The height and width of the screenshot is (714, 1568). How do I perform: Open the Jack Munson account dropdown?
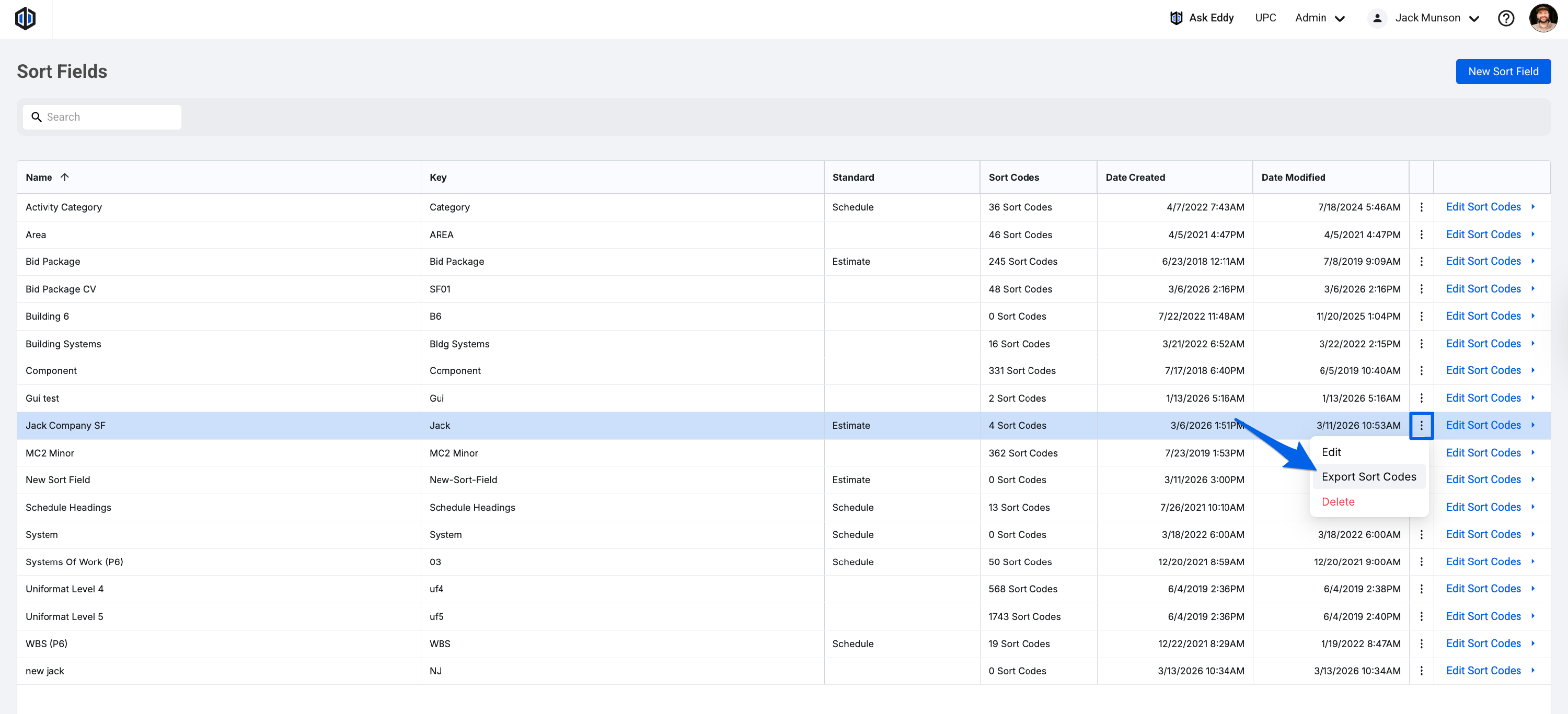click(1427, 18)
